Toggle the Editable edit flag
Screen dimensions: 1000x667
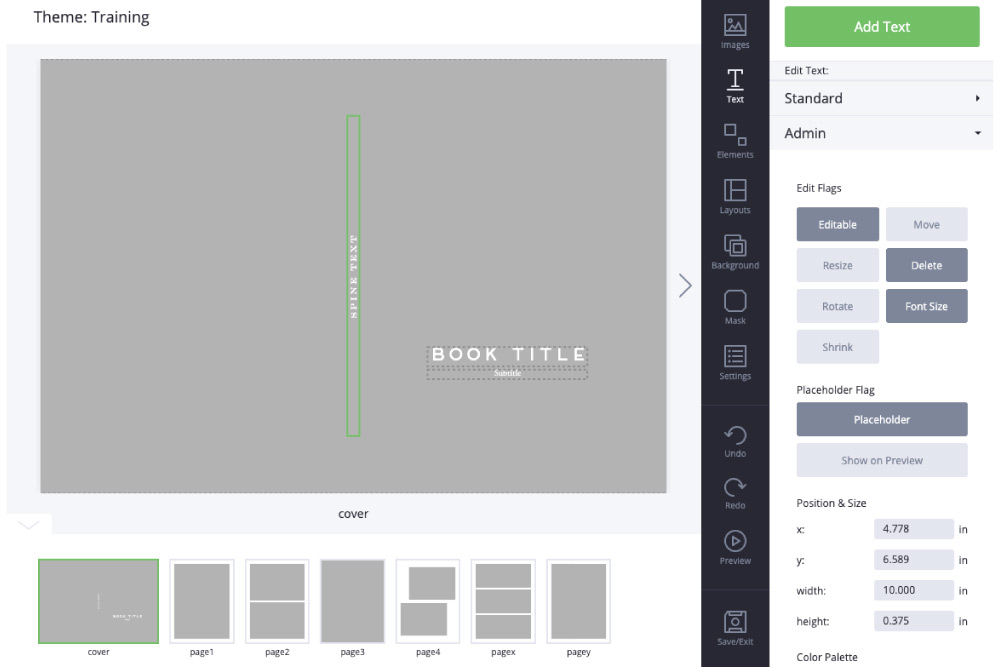pyautogui.click(x=837, y=224)
